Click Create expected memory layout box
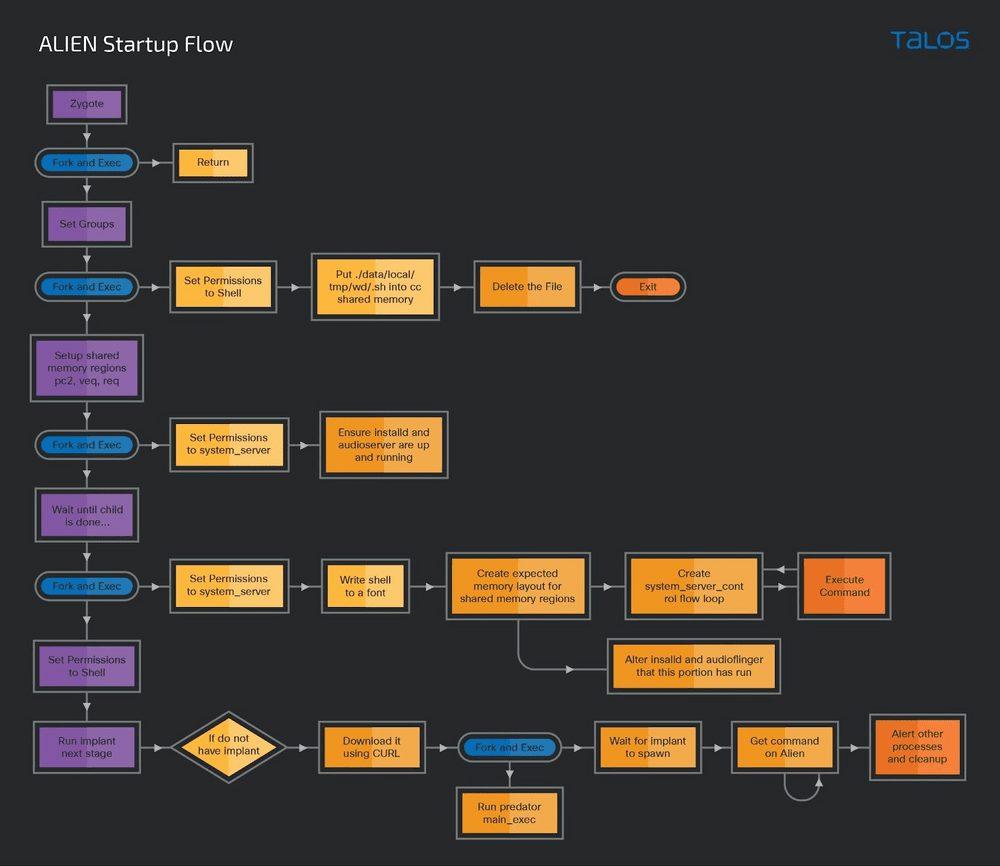 (x=517, y=587)
